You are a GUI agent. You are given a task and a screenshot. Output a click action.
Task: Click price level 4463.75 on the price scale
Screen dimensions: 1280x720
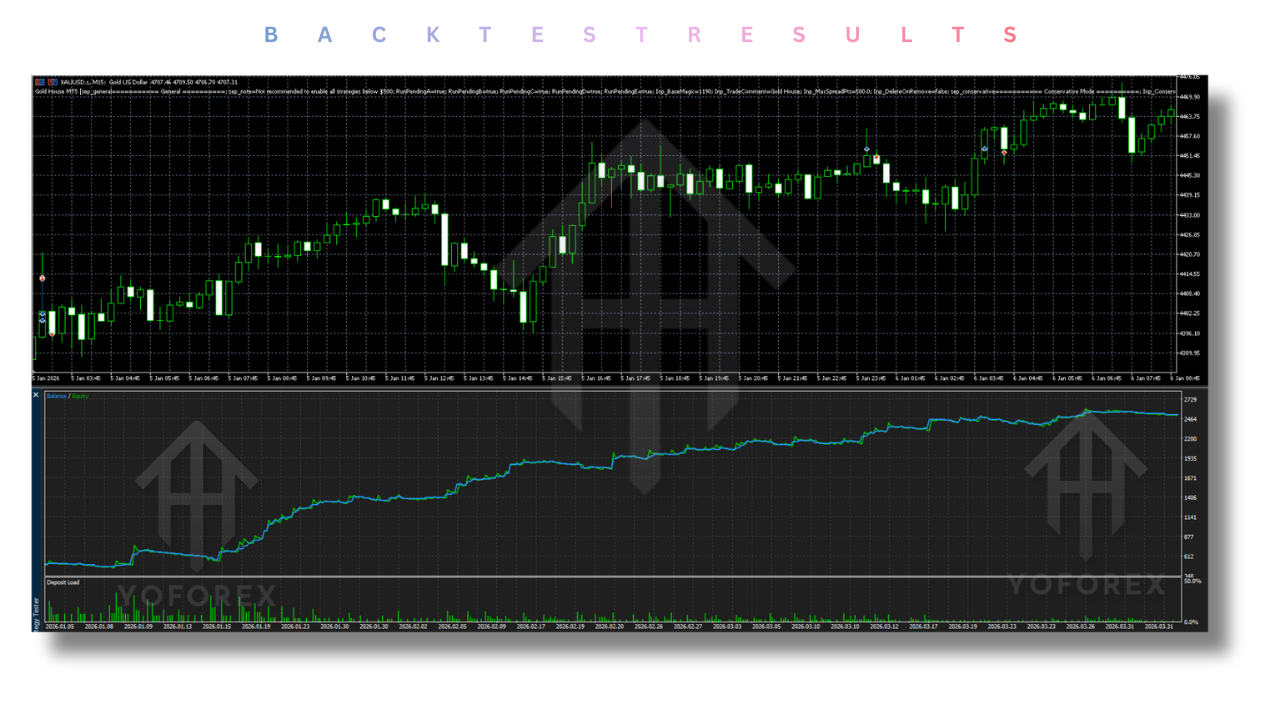(1189, 116)
